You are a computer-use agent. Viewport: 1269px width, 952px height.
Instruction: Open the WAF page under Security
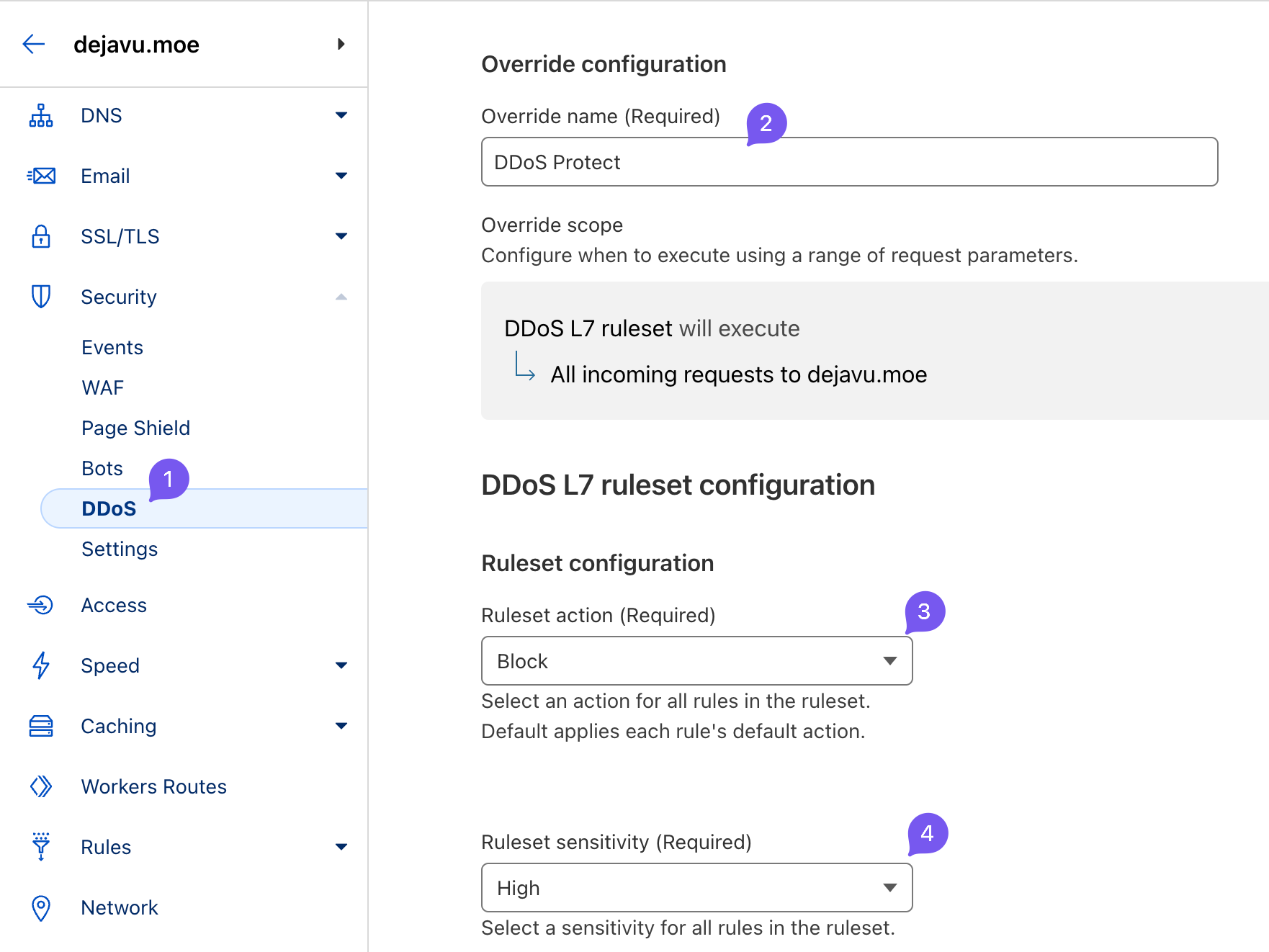[103, 387]
